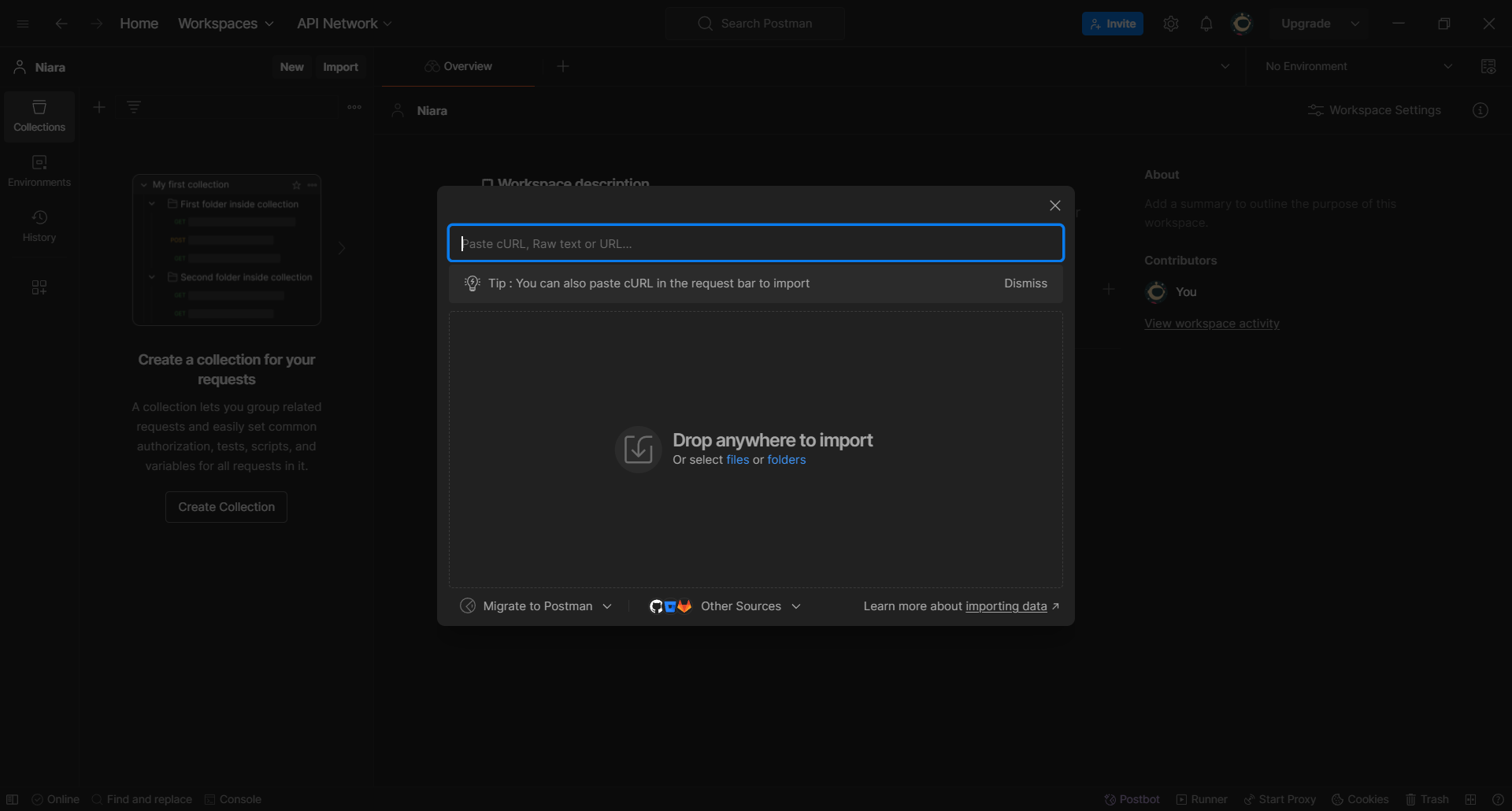Close the import dialog
This screenshot has width=1512, height=811.
[x=1055, y=206]
